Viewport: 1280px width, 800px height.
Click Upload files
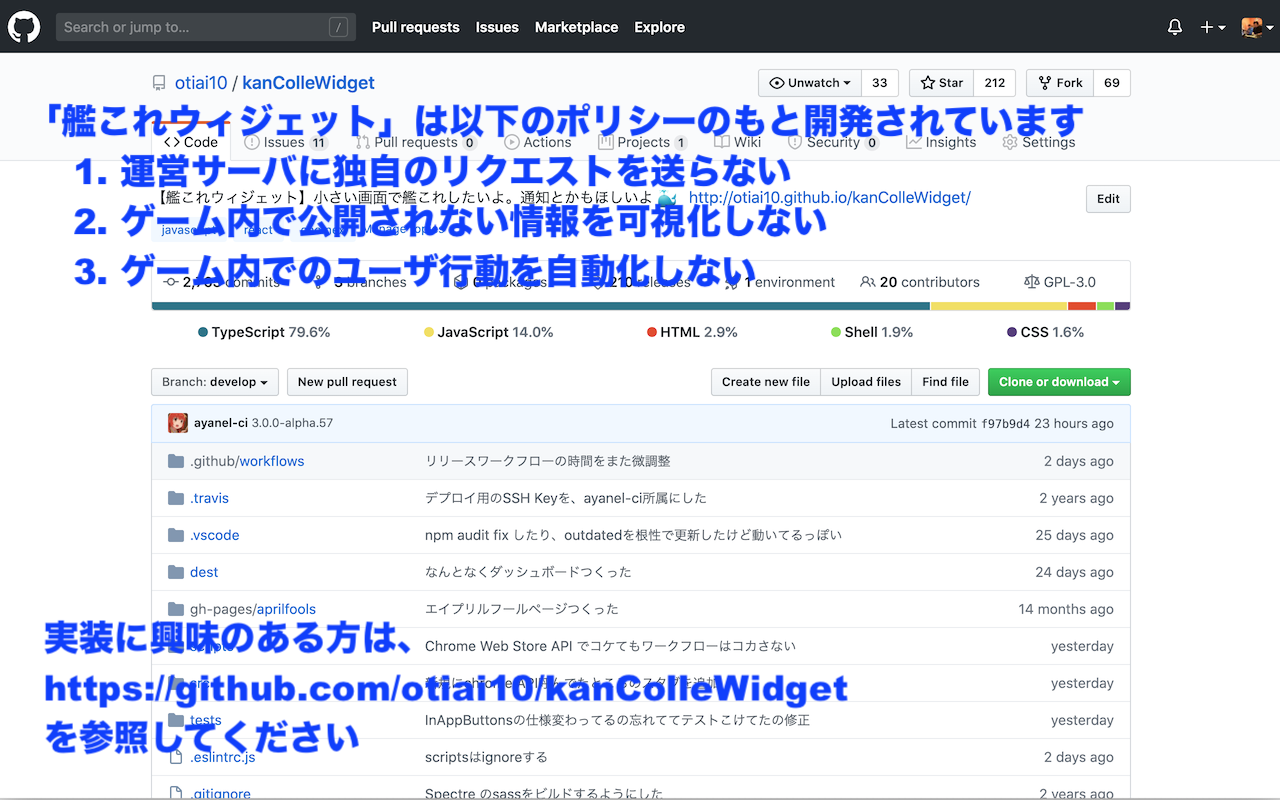pos(866,382)
